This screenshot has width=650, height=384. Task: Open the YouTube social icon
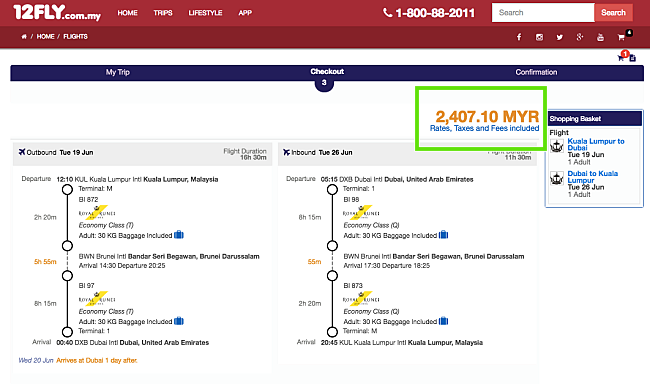(x=600, y=37)
